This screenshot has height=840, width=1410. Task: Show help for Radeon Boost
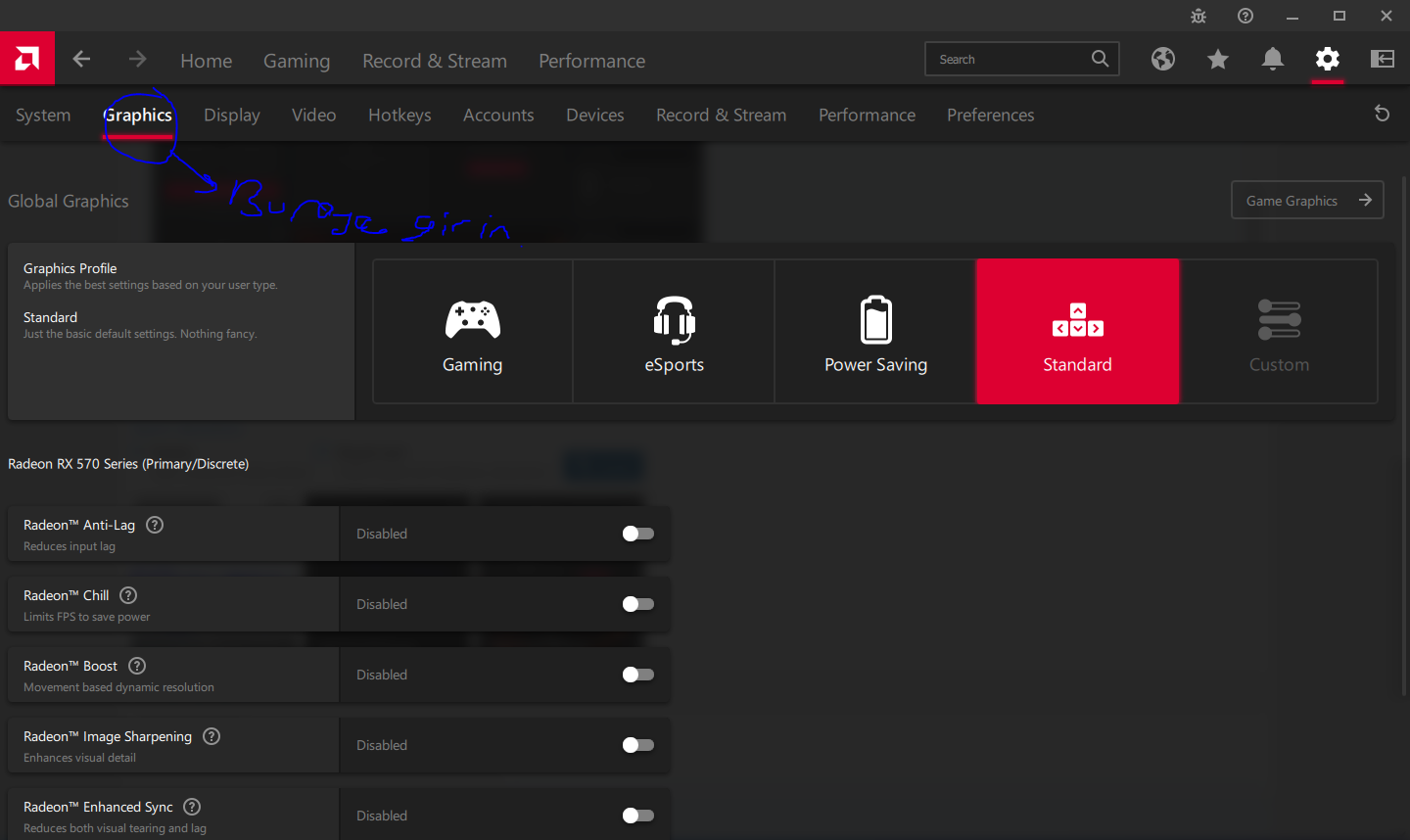tap(137, 666)
